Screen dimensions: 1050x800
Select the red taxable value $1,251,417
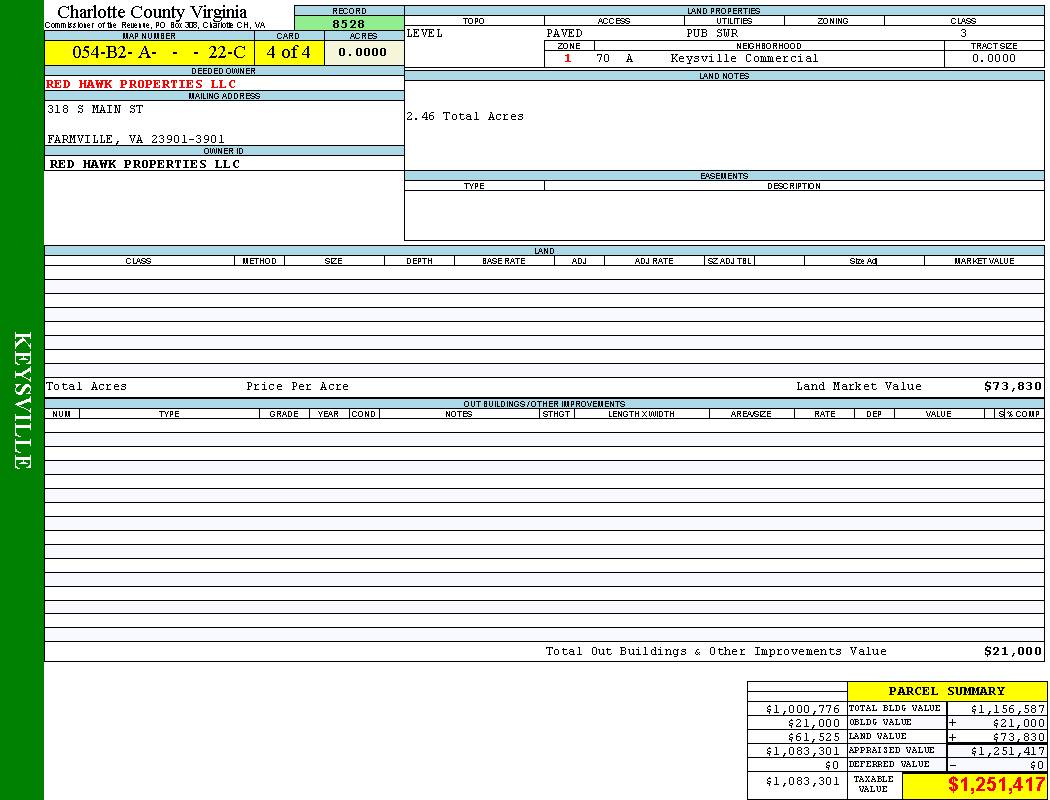pyautogui.click(x=996, y=785)
